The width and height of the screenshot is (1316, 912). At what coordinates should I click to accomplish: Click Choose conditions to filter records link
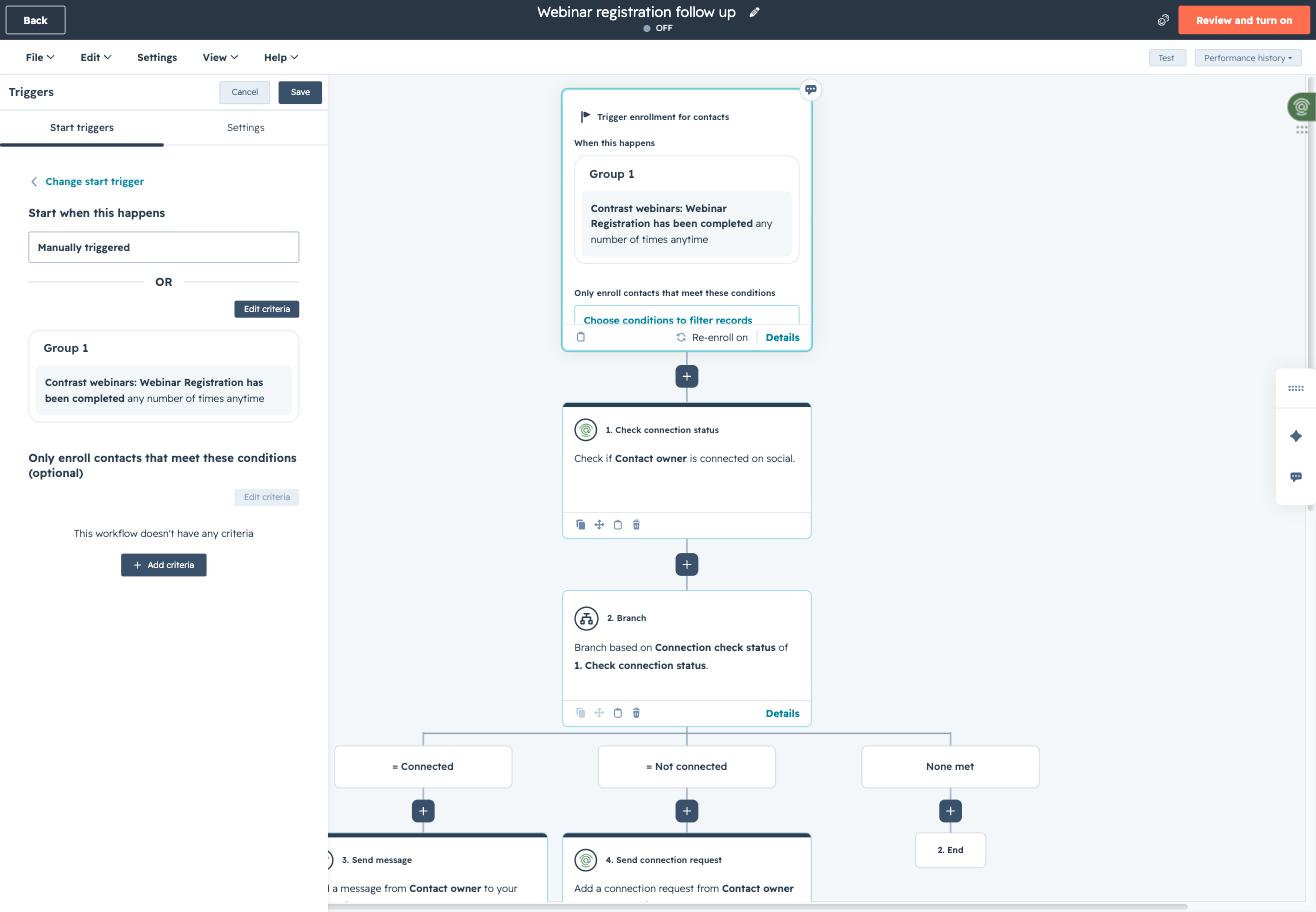tap(668, 320)
